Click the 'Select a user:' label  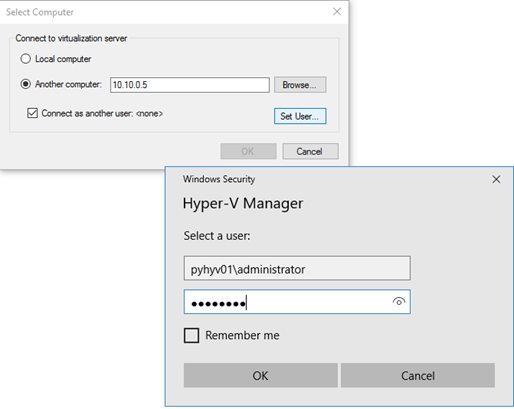[217, 236]
